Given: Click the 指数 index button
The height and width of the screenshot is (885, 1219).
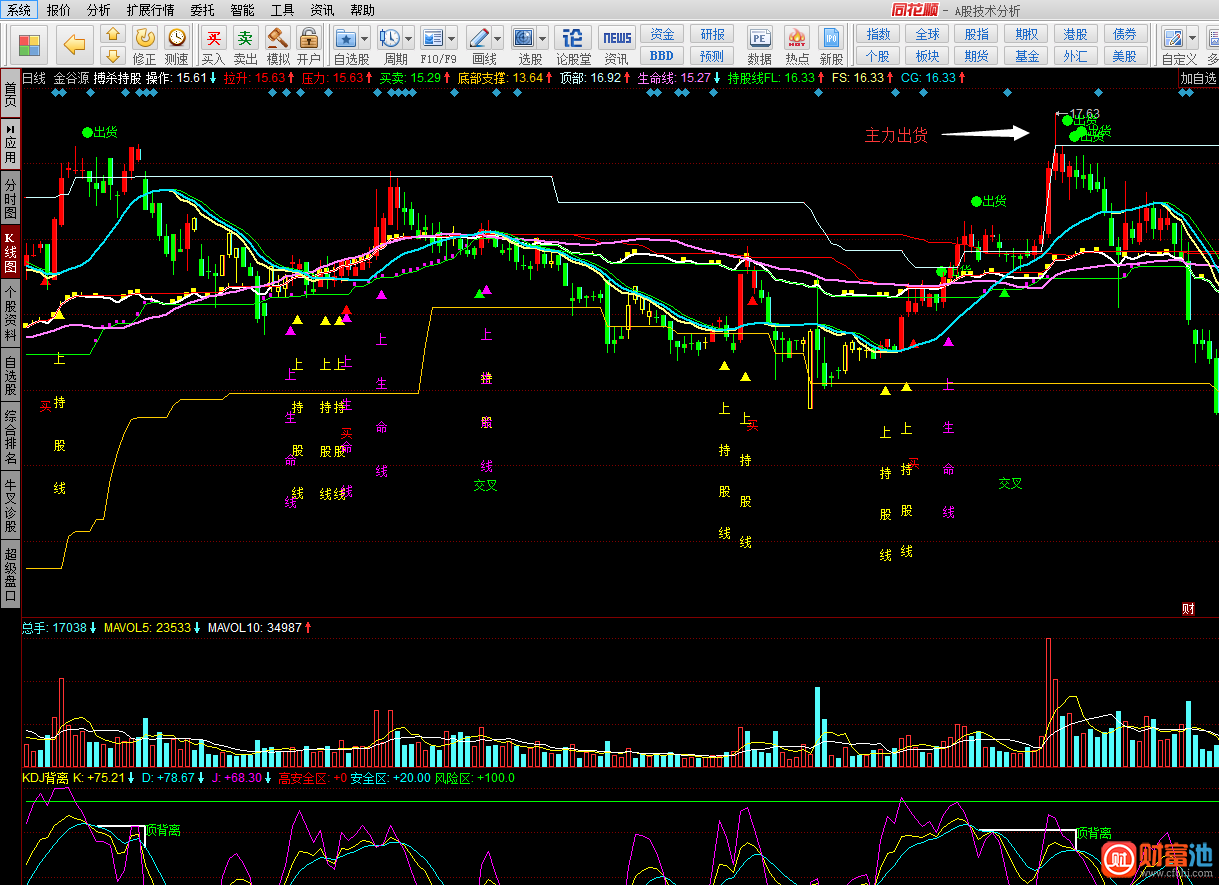Looking at the screenshot, I should coord(878,34).
